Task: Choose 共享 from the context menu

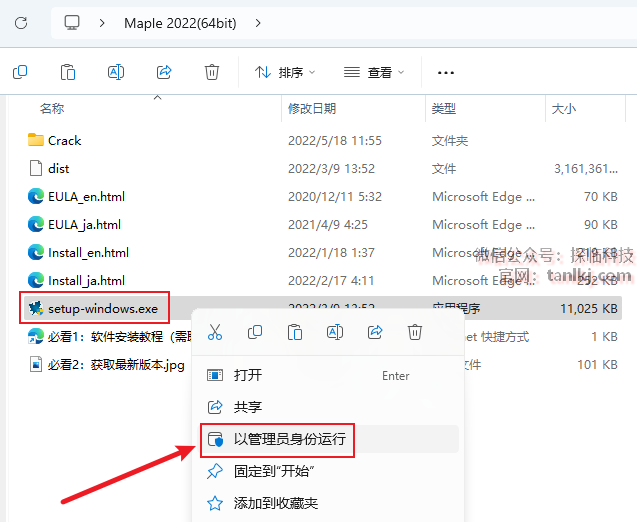Action: (328, 407)
